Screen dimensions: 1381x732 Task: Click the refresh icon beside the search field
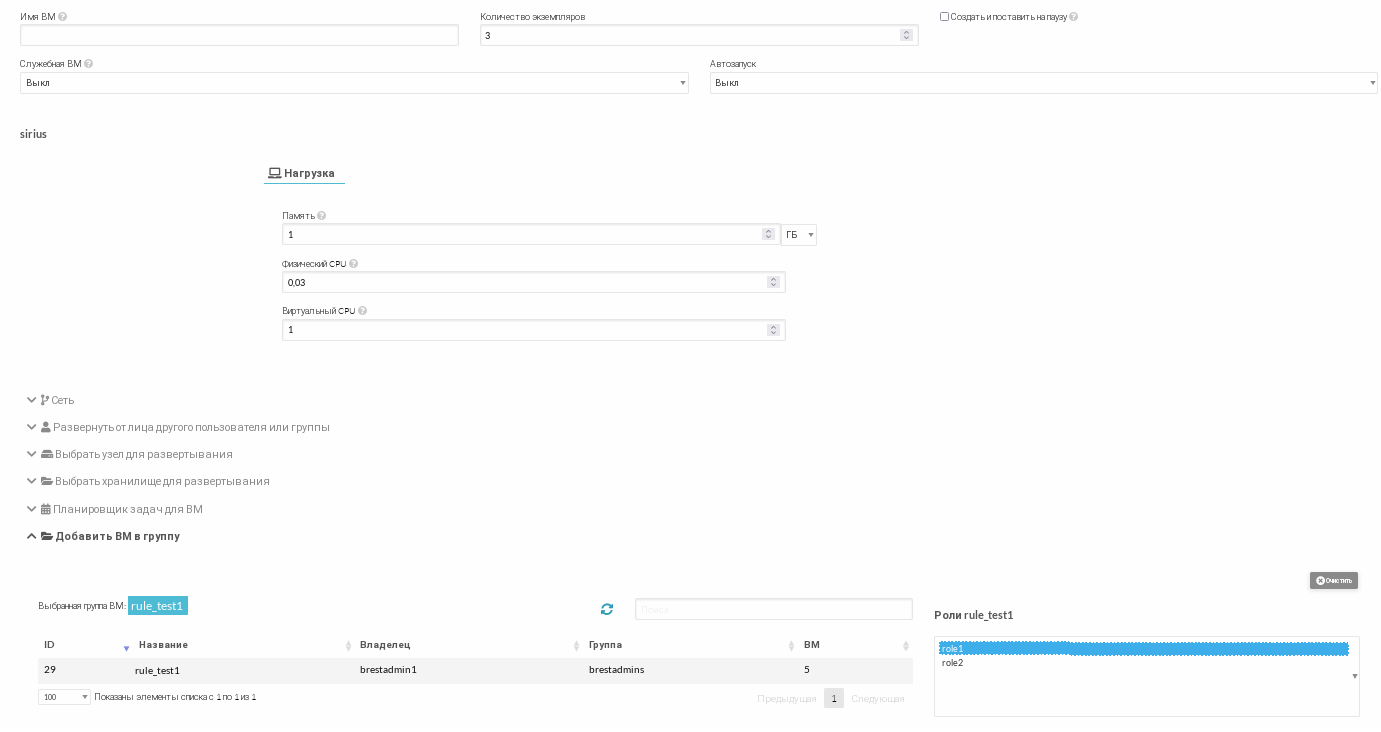click(x=606, y=609)
